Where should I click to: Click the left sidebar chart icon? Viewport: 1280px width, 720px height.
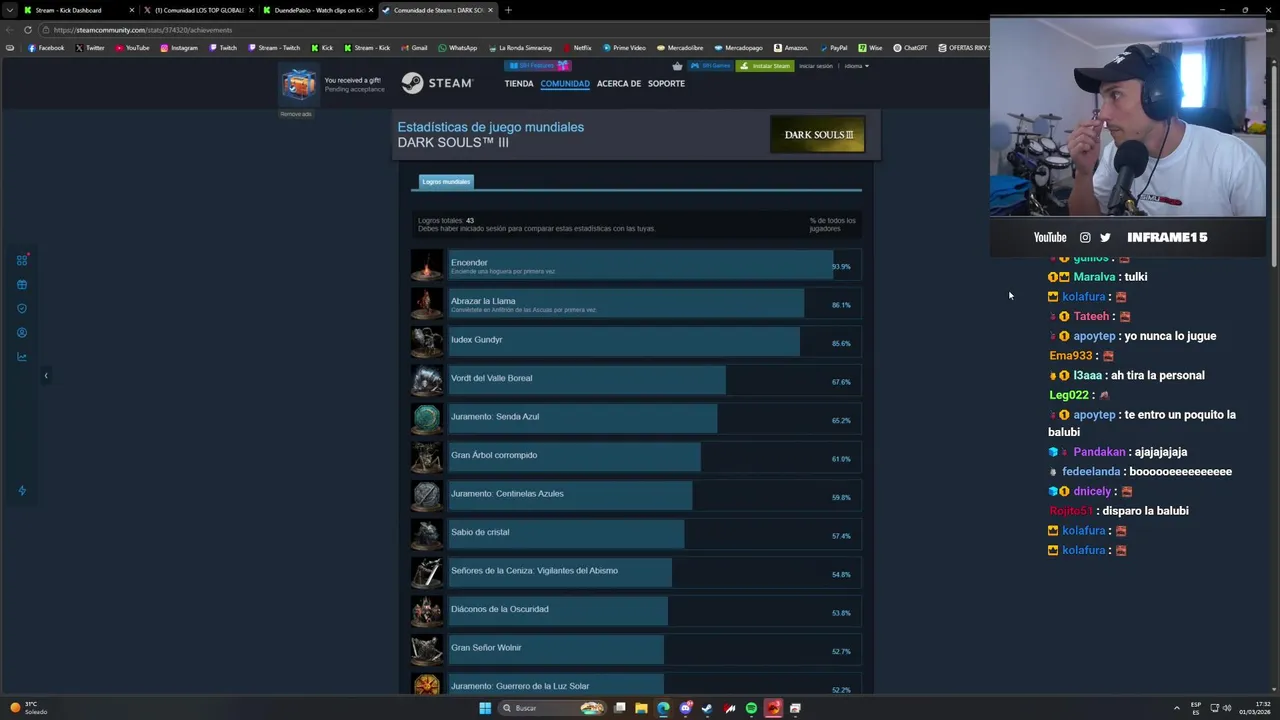coord(22,357)
